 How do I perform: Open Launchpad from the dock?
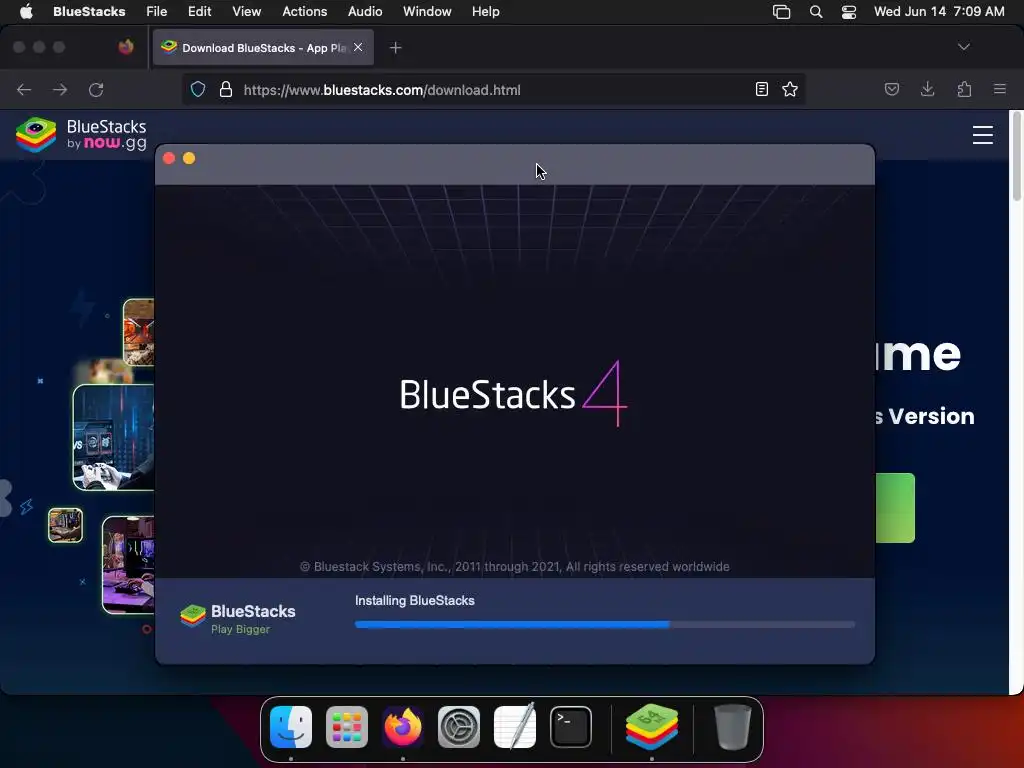point(347,727)
